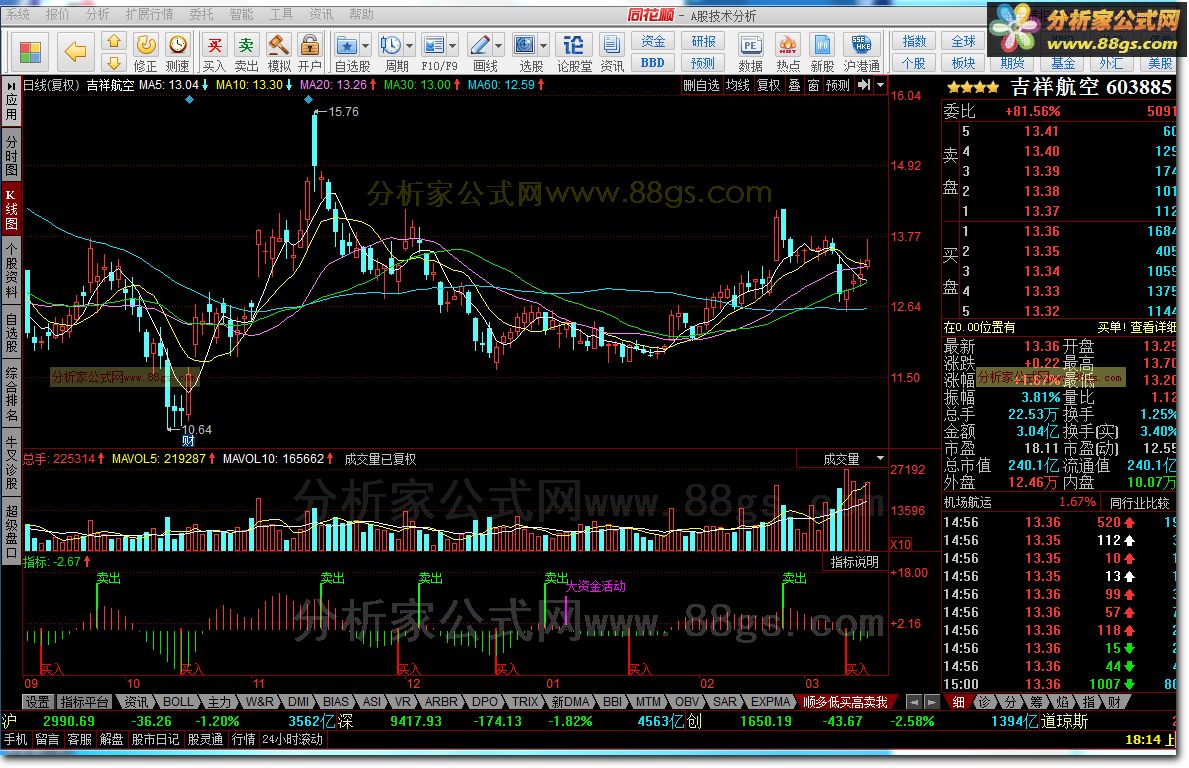Open the 分析 menu

97,14
